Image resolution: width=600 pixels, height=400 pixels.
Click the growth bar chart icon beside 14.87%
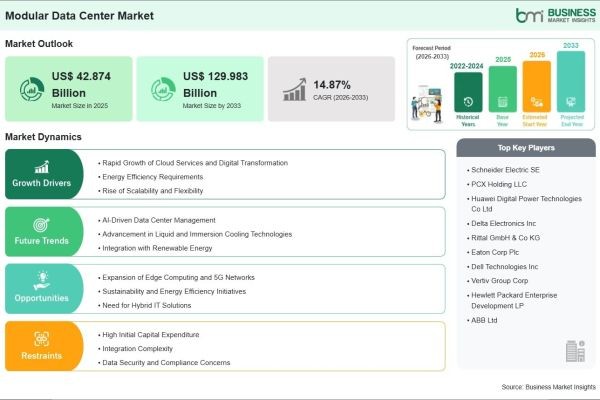295,90
